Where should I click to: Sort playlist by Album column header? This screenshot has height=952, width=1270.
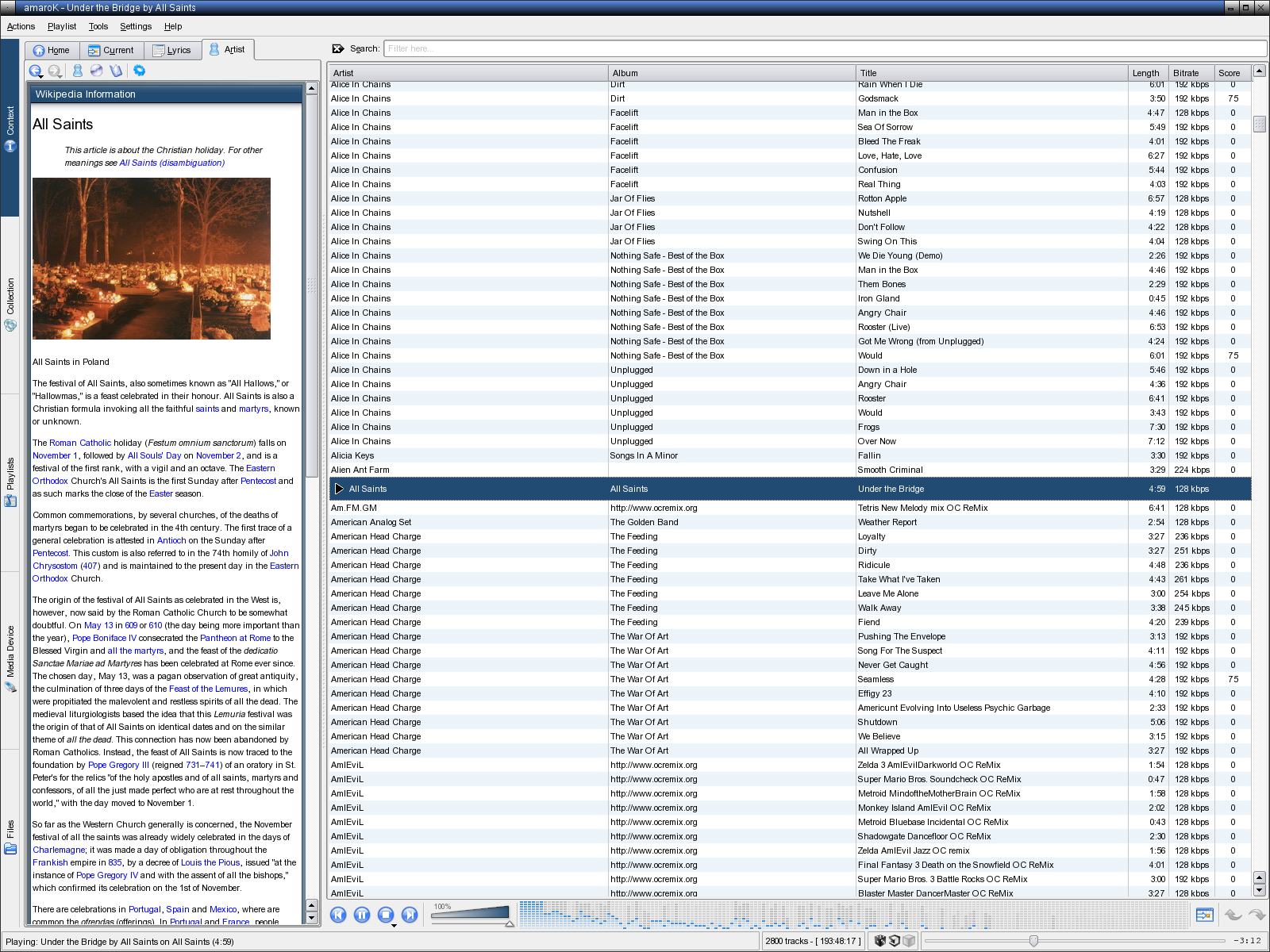[x=732, y=73]
